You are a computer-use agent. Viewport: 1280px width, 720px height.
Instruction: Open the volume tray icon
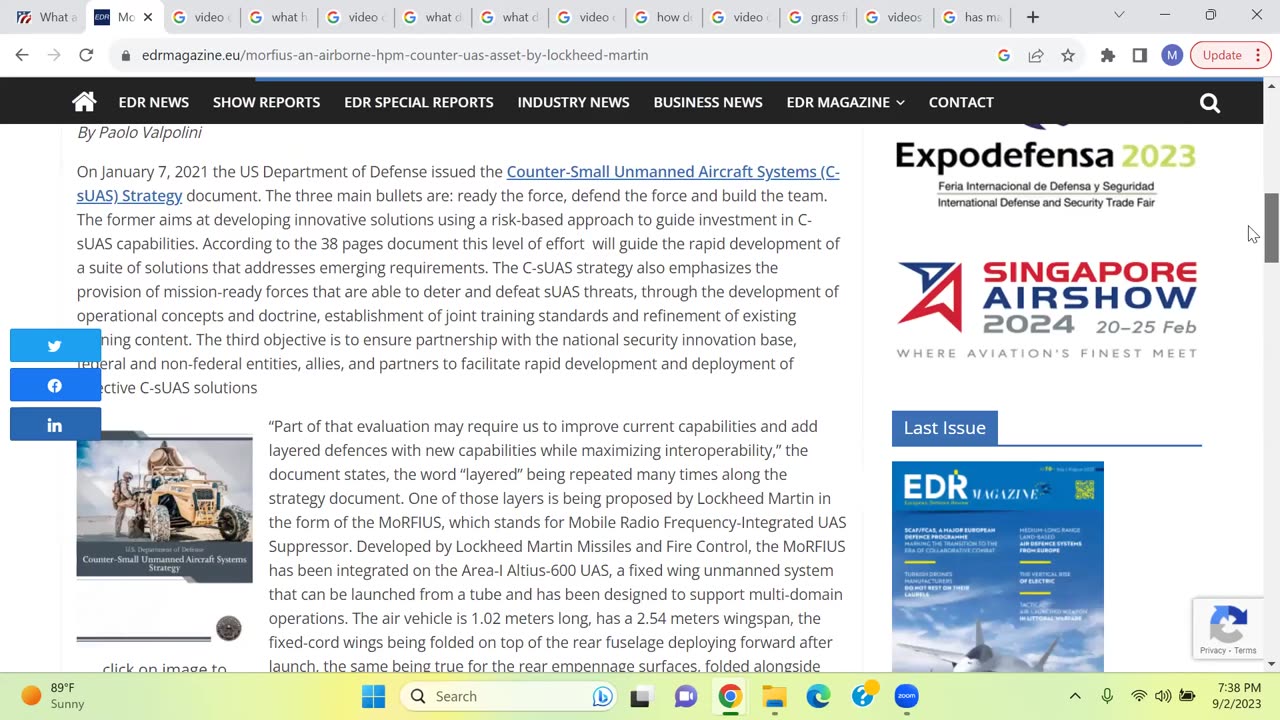click(1163, 696)
